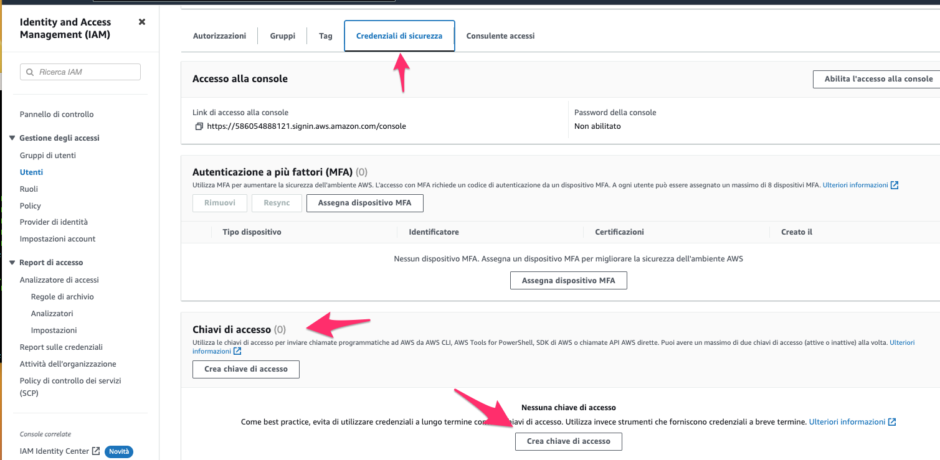This screenshot has height=460, width=940.
Task: Copy the console sign-in link
Action: (199, 127)
